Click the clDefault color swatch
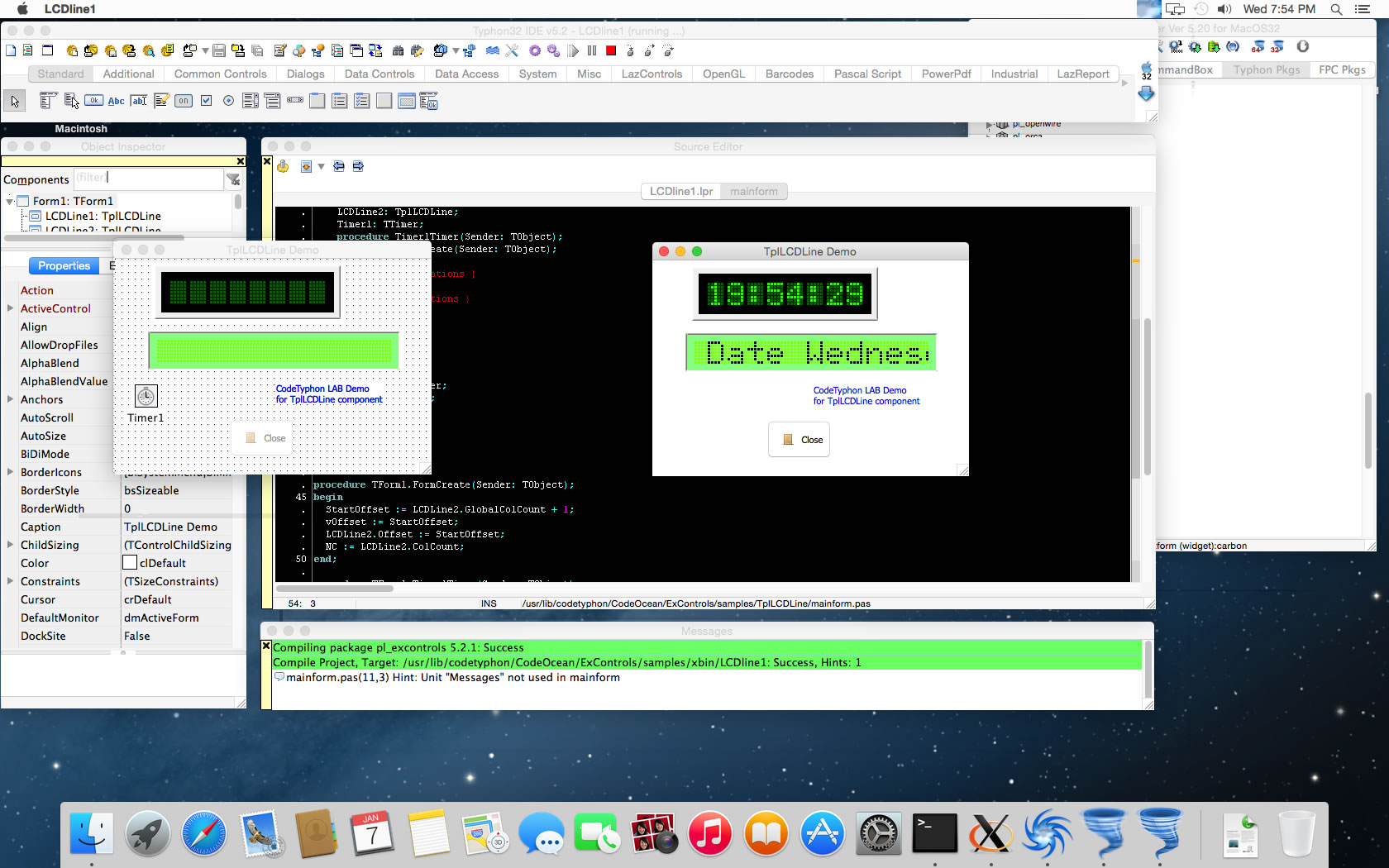 (130, 563)
